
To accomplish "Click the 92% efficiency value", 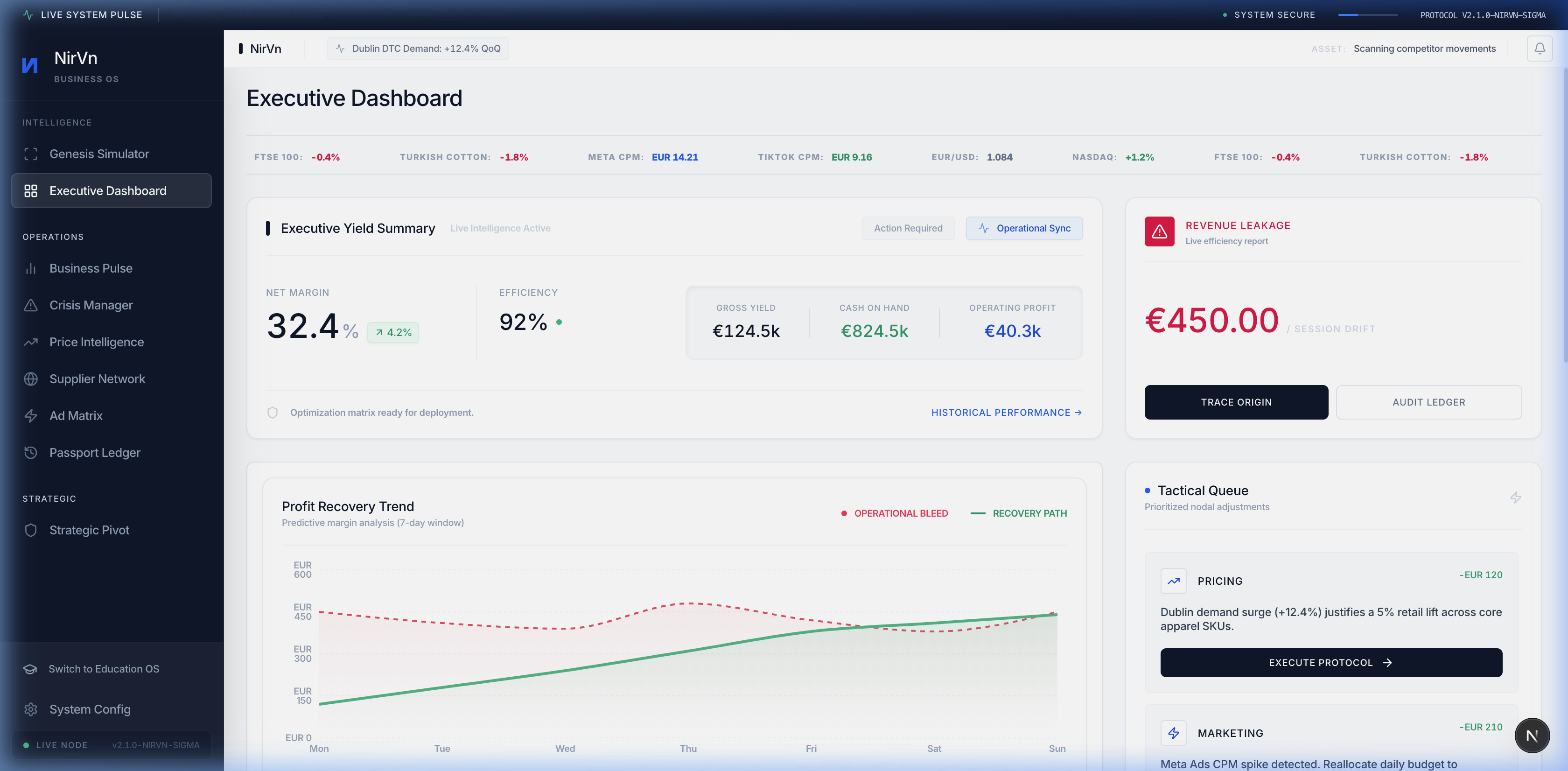I will click(x=523, y=322).
